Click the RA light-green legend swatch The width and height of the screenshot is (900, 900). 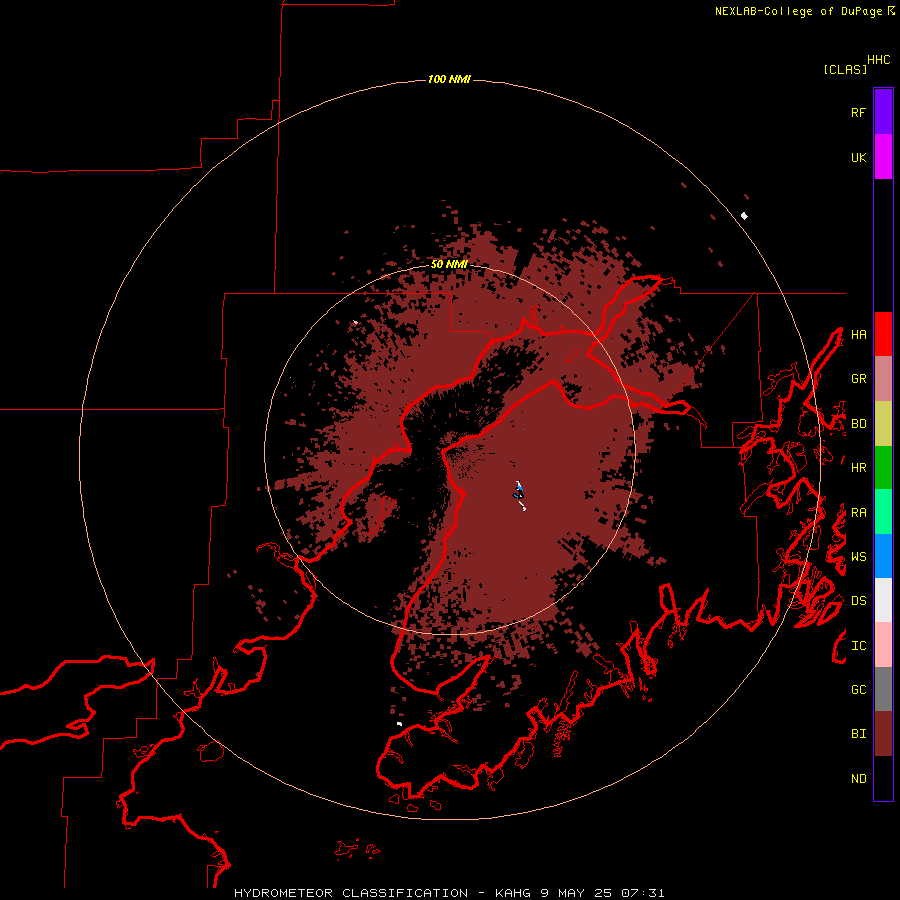point(883,512)
